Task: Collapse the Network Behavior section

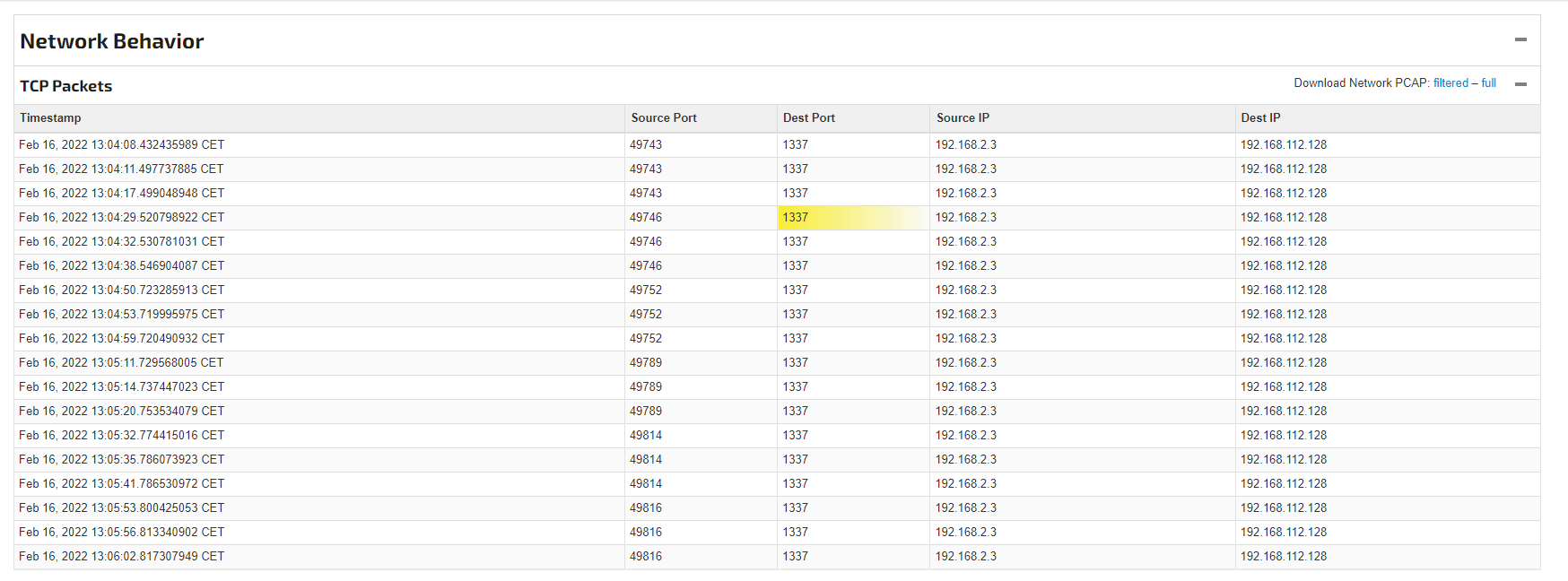Action: click(1520, 39)
